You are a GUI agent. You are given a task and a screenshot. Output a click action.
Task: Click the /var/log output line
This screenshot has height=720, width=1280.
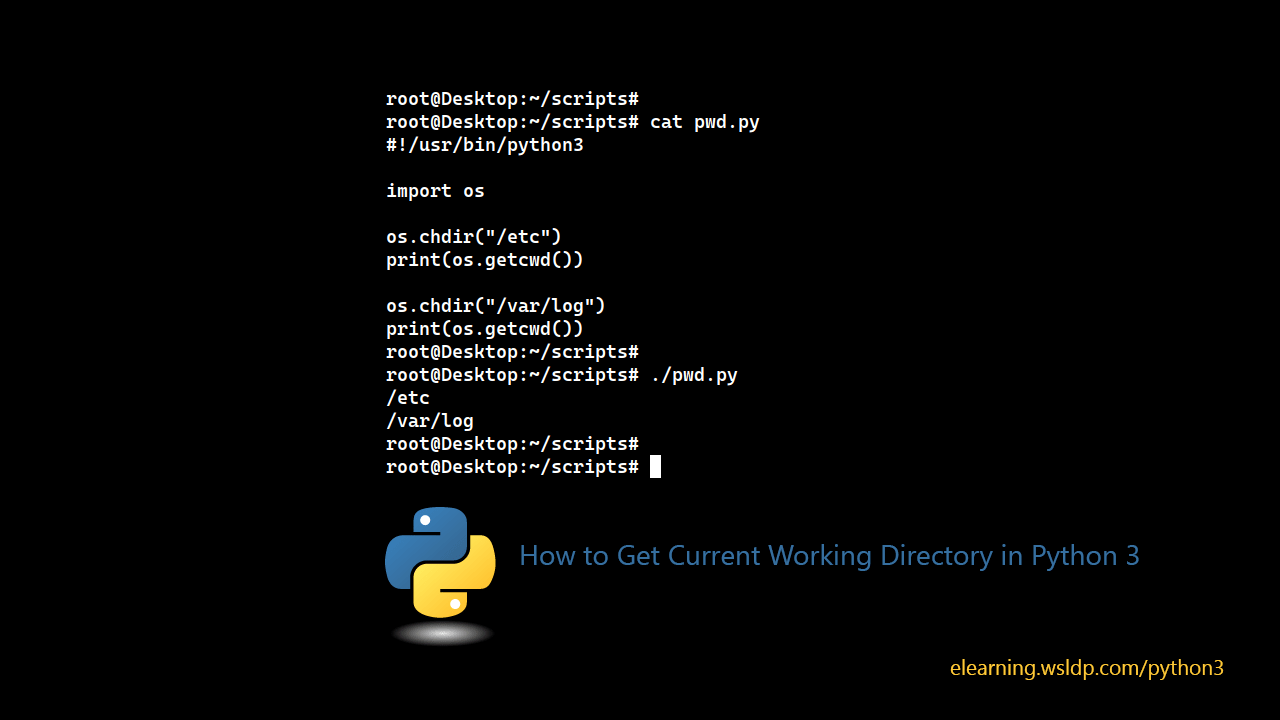point(429,421)
